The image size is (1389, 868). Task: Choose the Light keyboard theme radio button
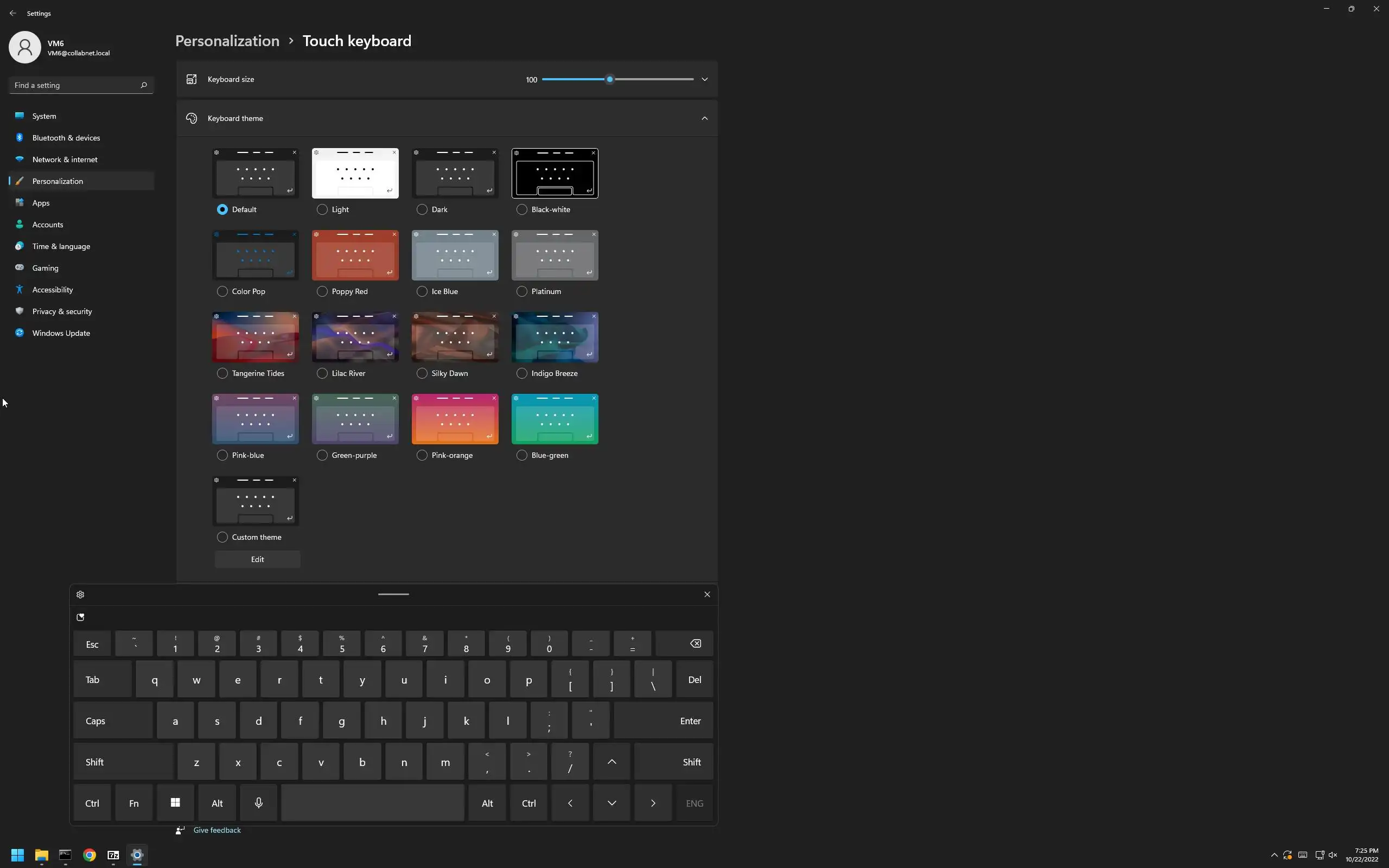click(x=322, y=209)
